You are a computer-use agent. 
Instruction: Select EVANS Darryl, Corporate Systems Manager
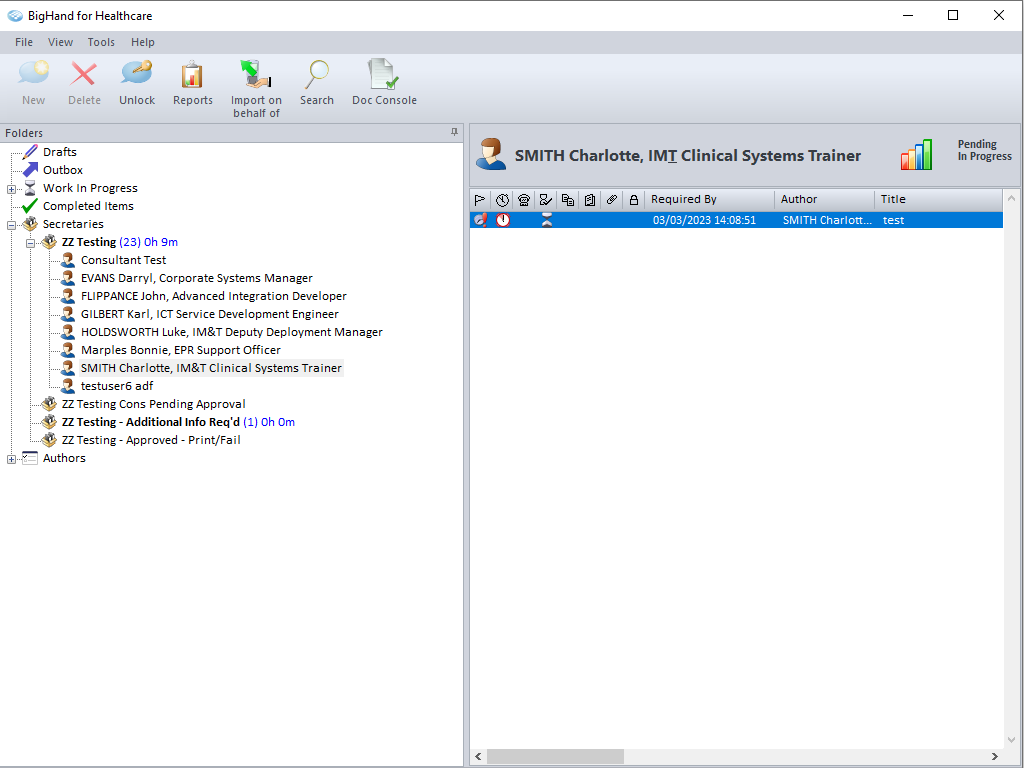197,278
